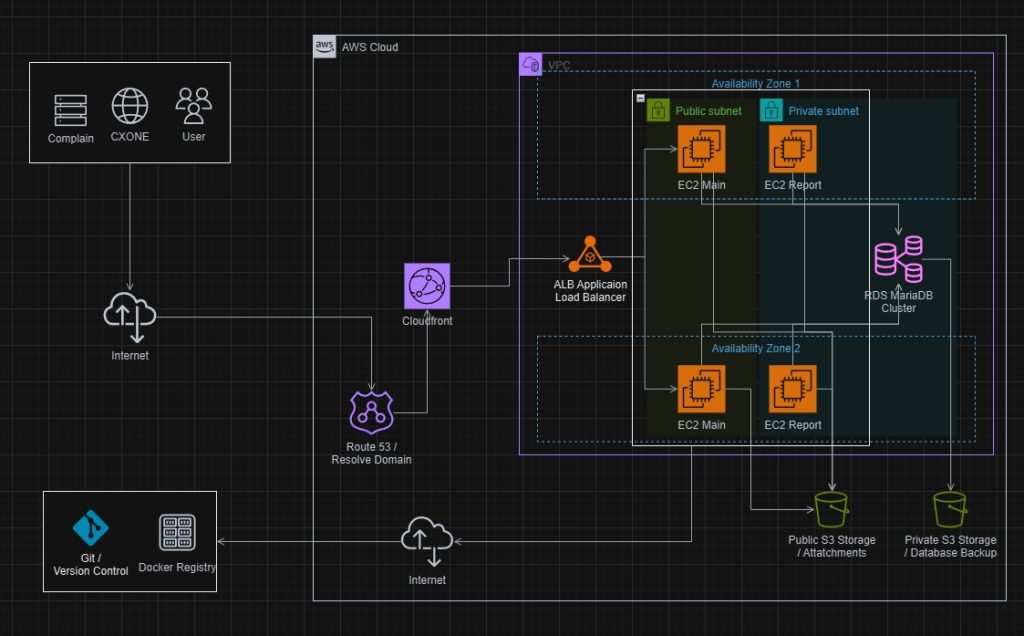
Task: Click the CXONE globe icon
Action: point(130,105)
